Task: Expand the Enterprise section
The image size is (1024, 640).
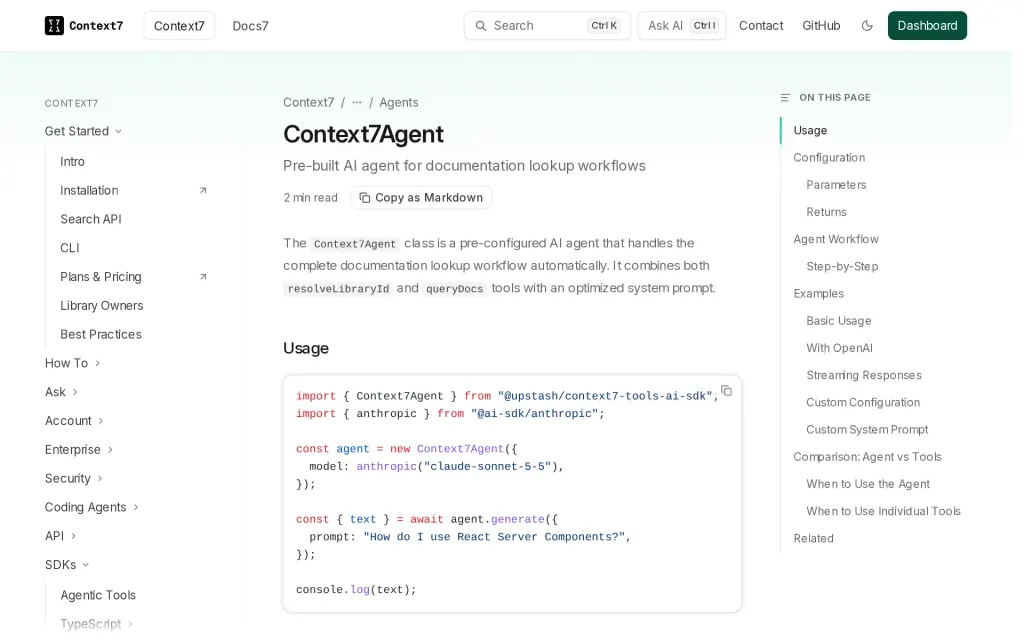Action: 79,449
